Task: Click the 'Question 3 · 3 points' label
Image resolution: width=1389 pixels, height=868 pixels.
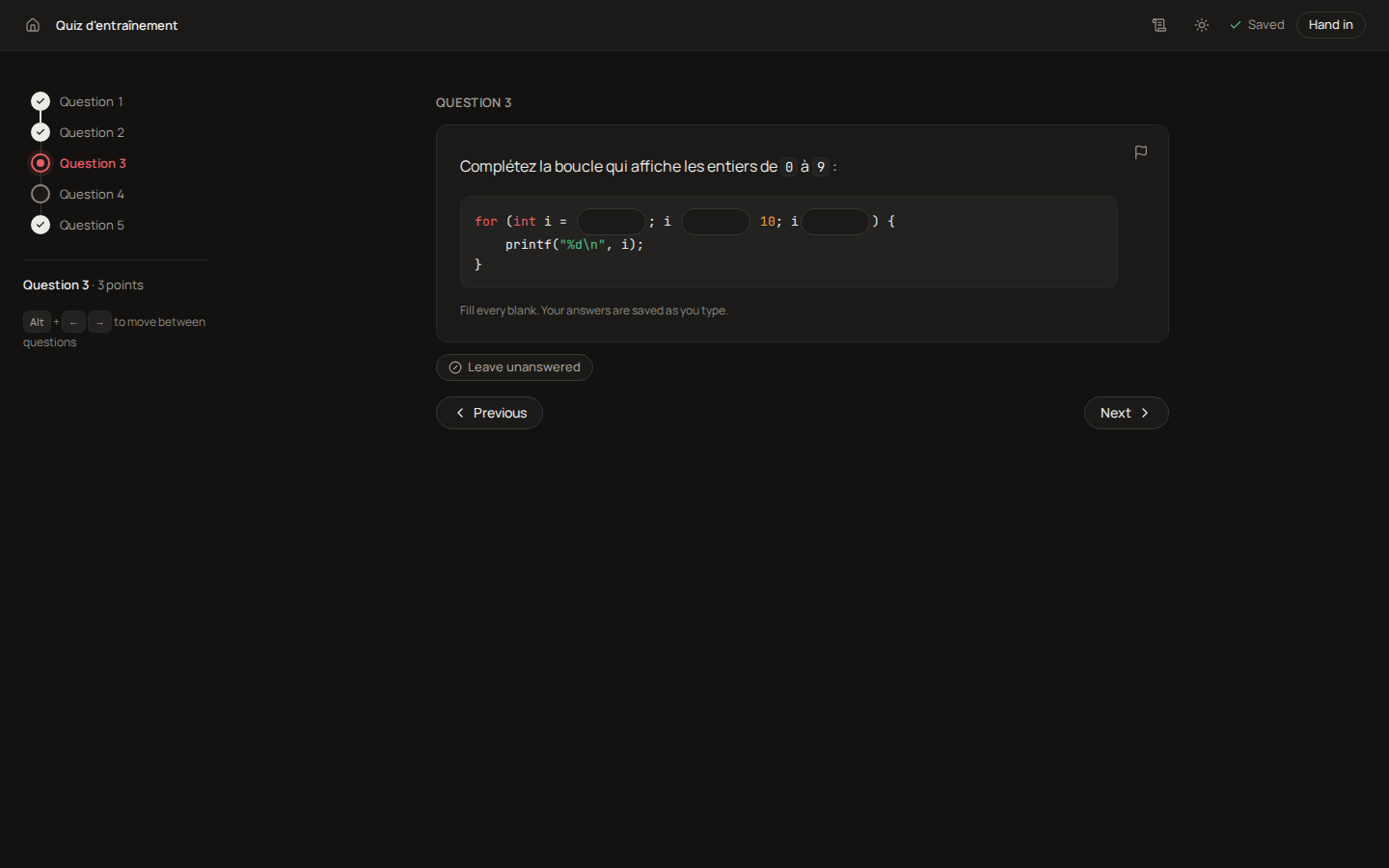Action: (x=83, y=285)
